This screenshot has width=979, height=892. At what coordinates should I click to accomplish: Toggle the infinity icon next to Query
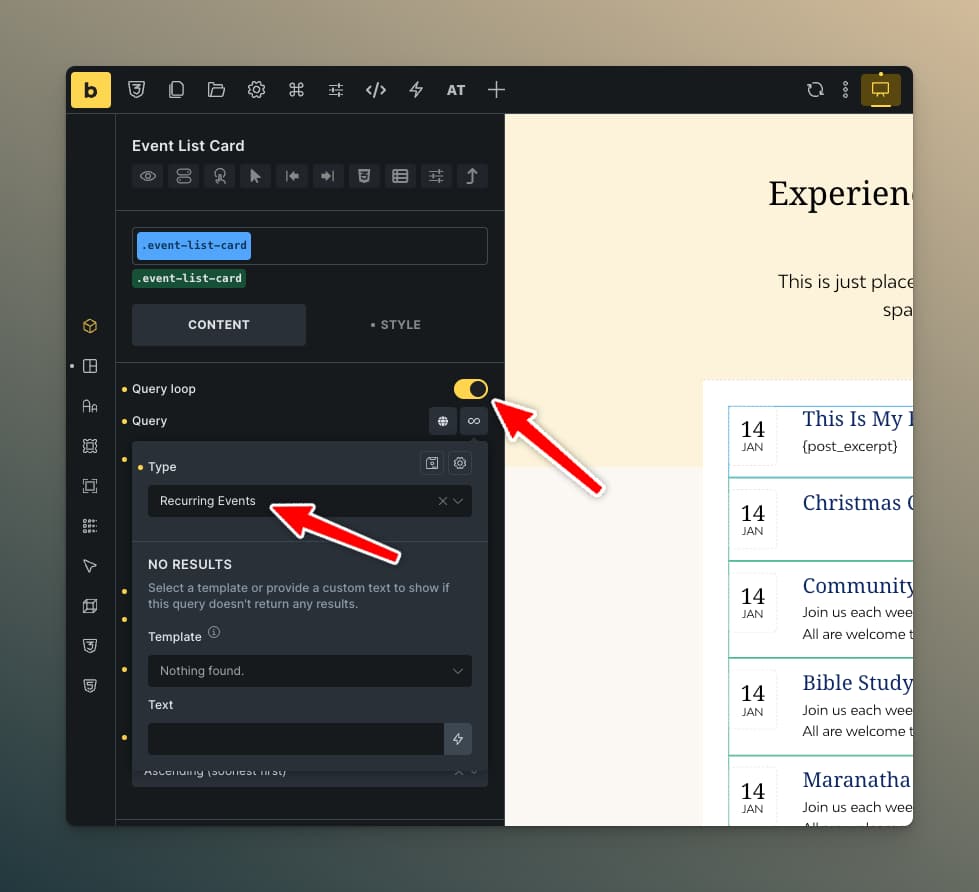[473, 421]
